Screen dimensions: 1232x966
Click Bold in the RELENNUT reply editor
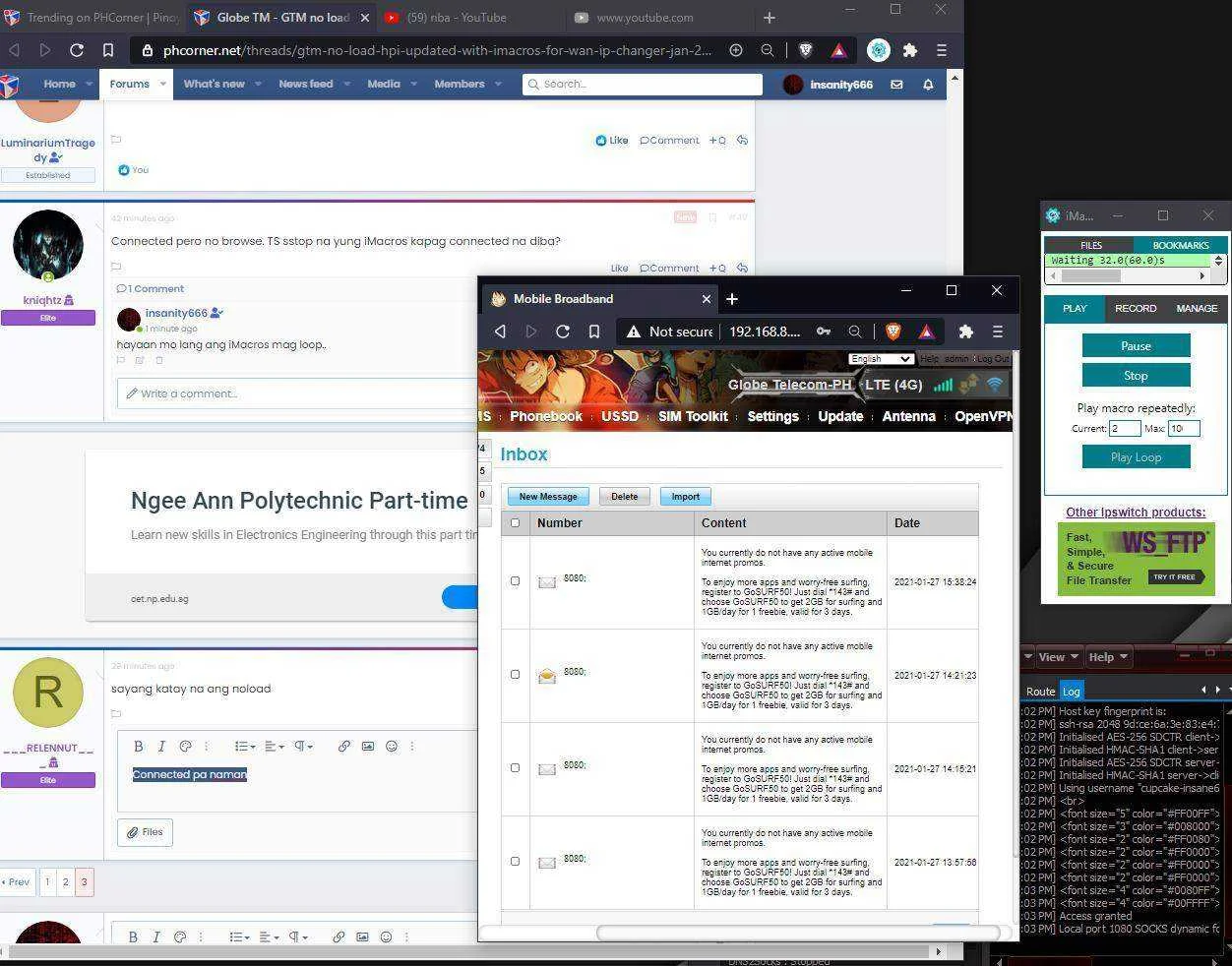pos(138,747)
